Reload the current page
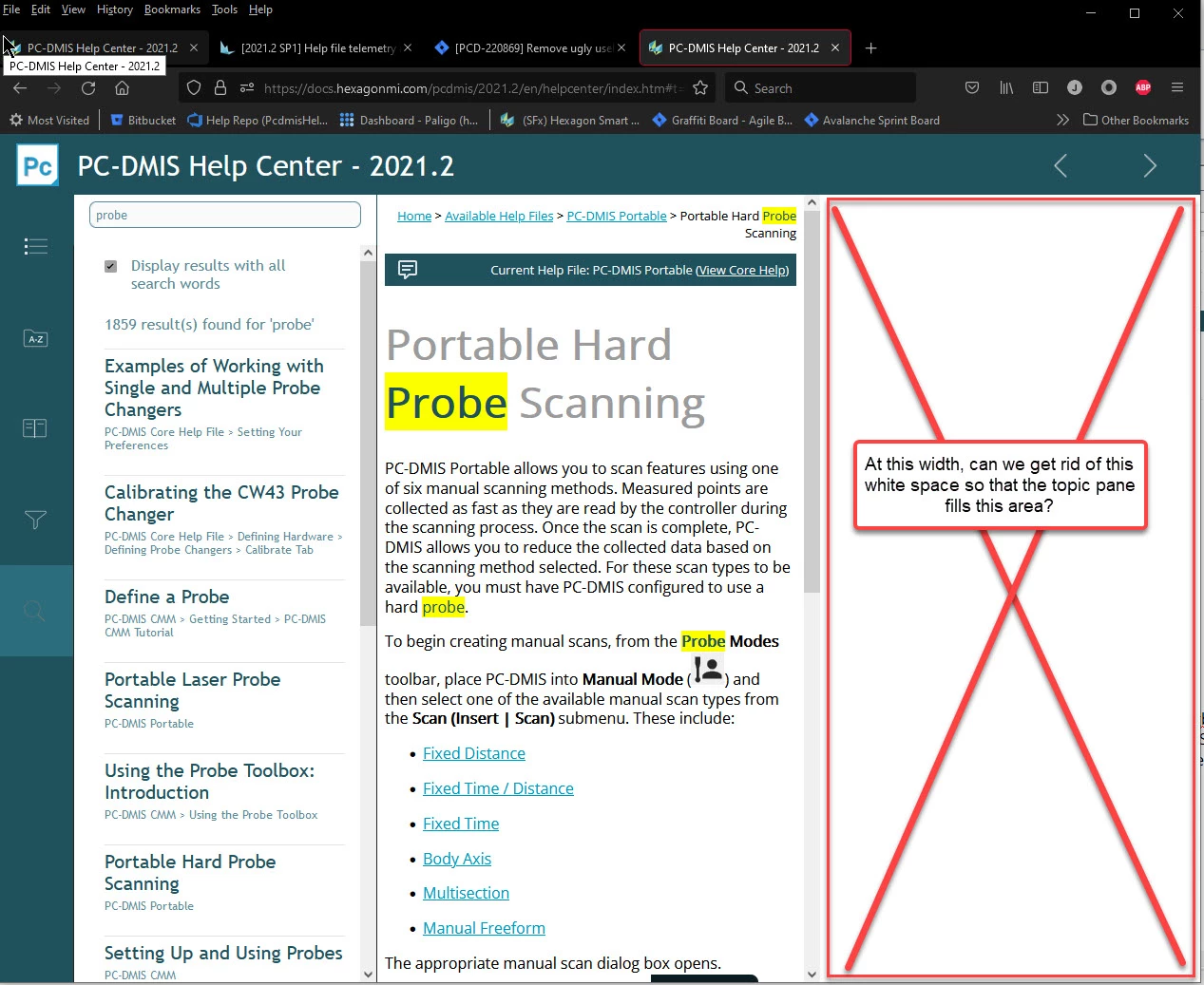 coord(88,88)
